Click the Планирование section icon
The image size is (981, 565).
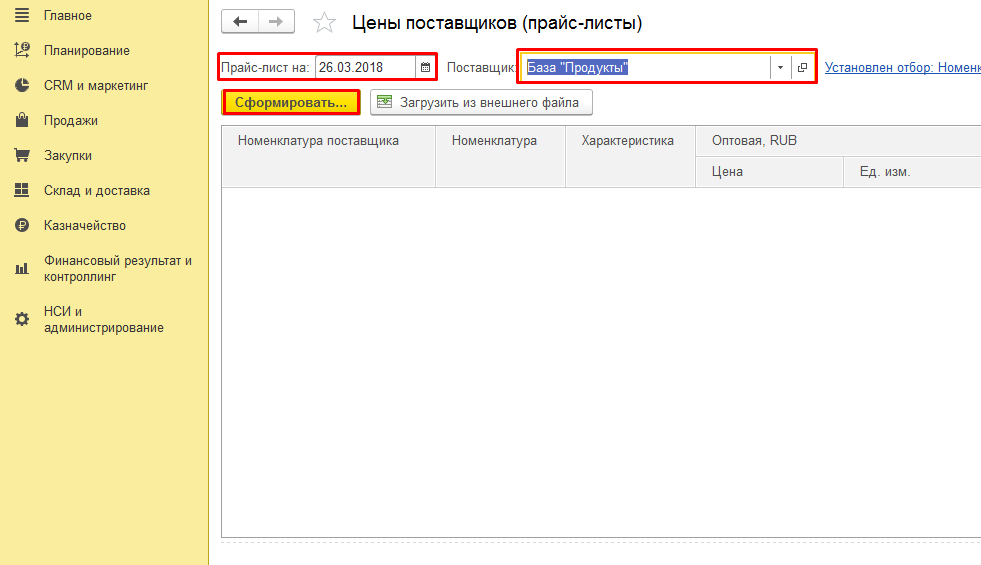click(x=21, y=50)
